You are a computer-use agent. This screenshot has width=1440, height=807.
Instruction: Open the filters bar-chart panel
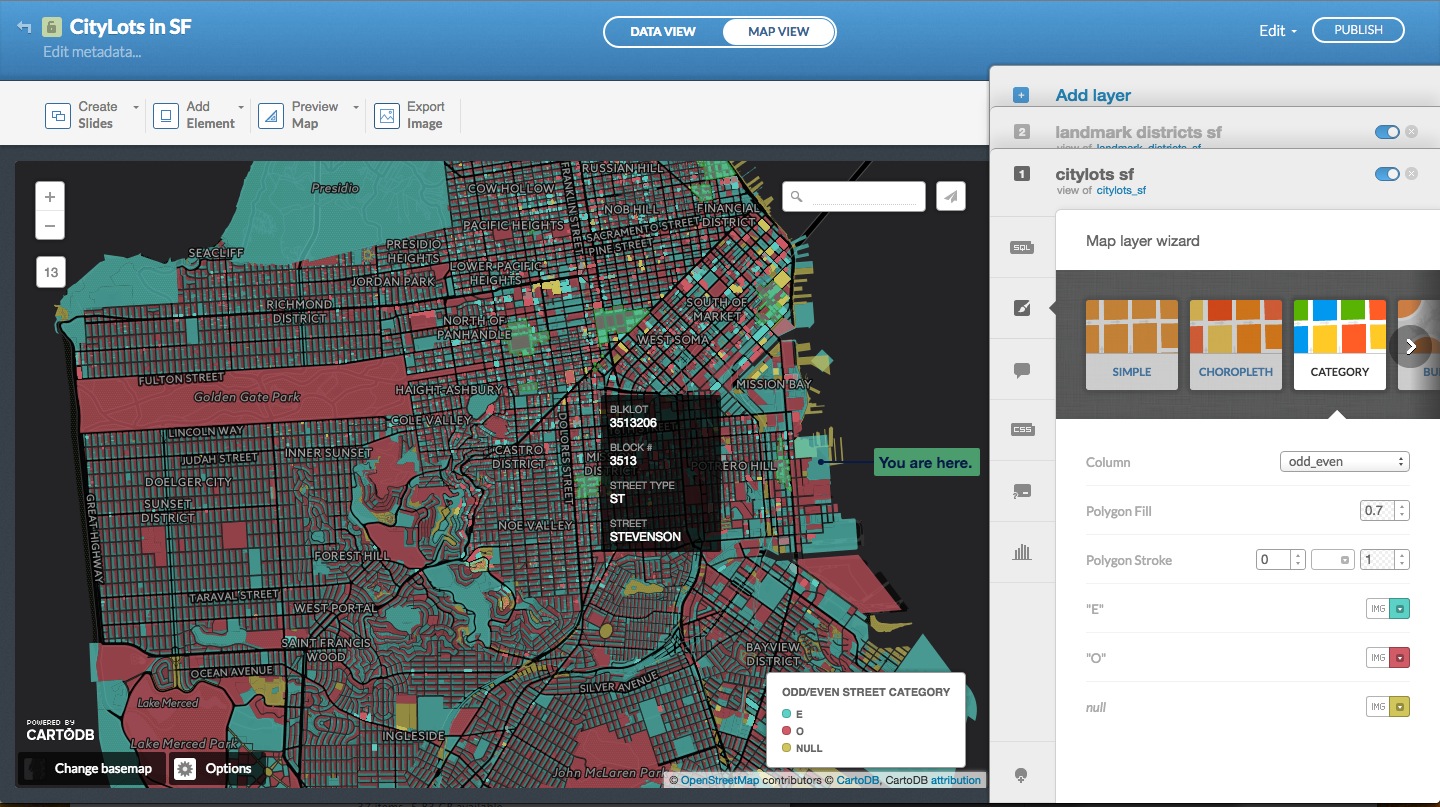(1021, 552)
